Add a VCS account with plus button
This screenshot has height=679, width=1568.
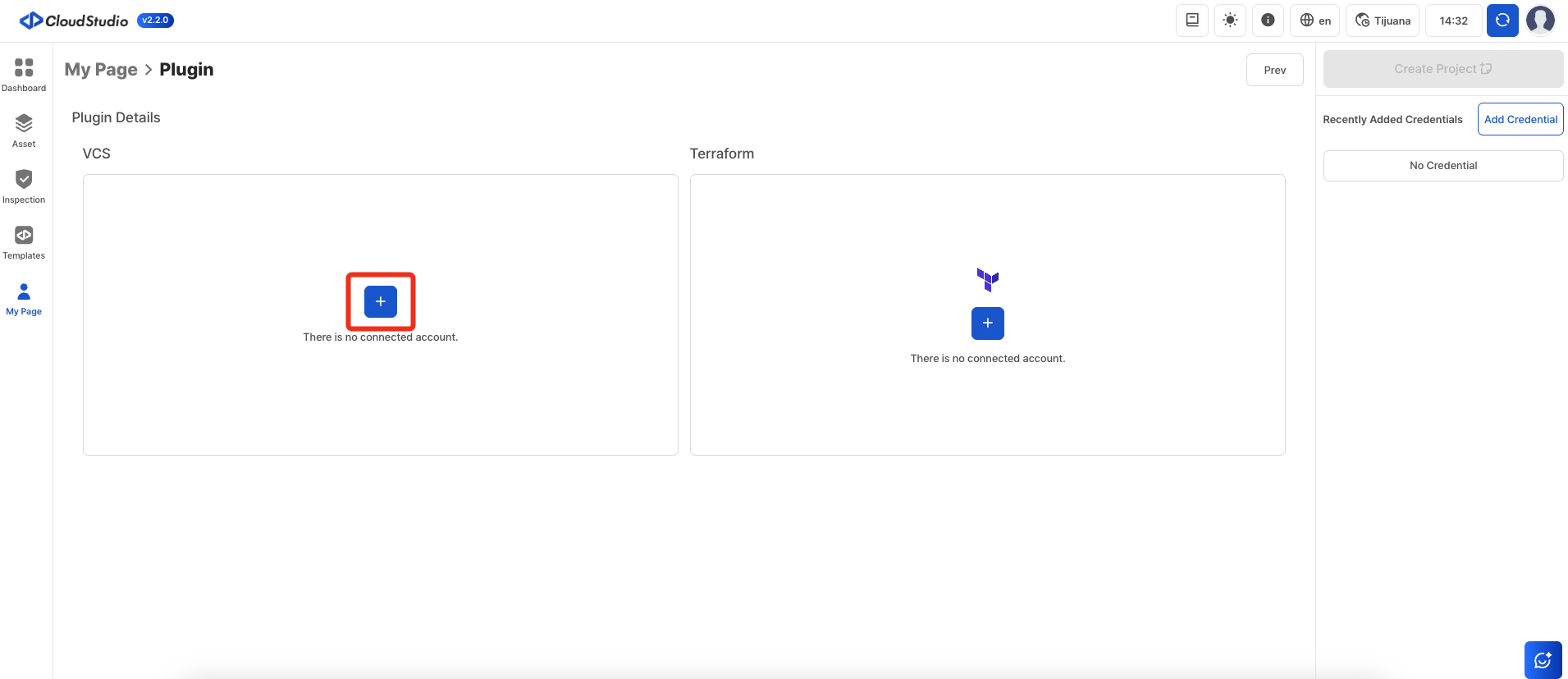click(381, 301)
